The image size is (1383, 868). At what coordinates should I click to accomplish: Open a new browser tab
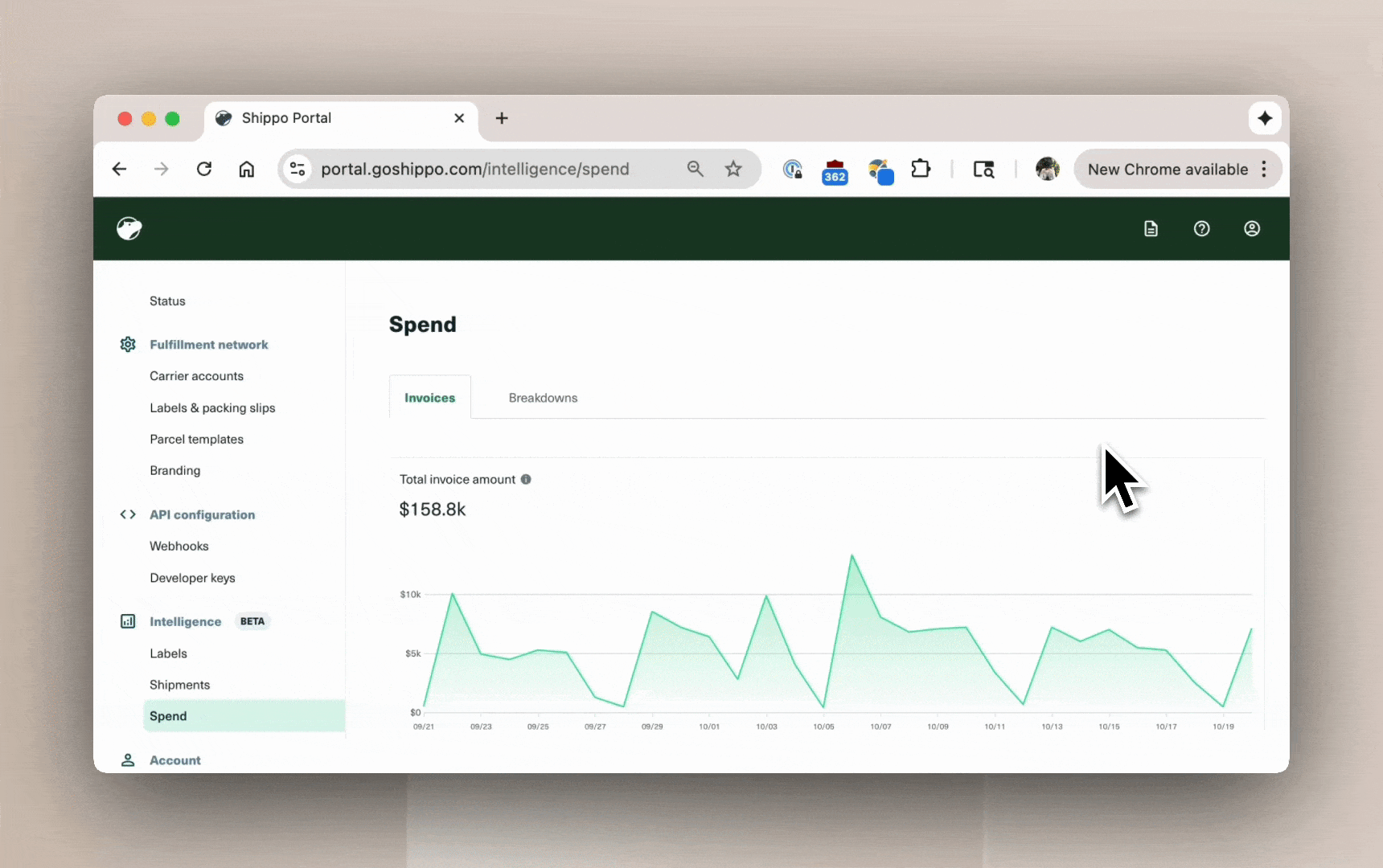[502, 118]
